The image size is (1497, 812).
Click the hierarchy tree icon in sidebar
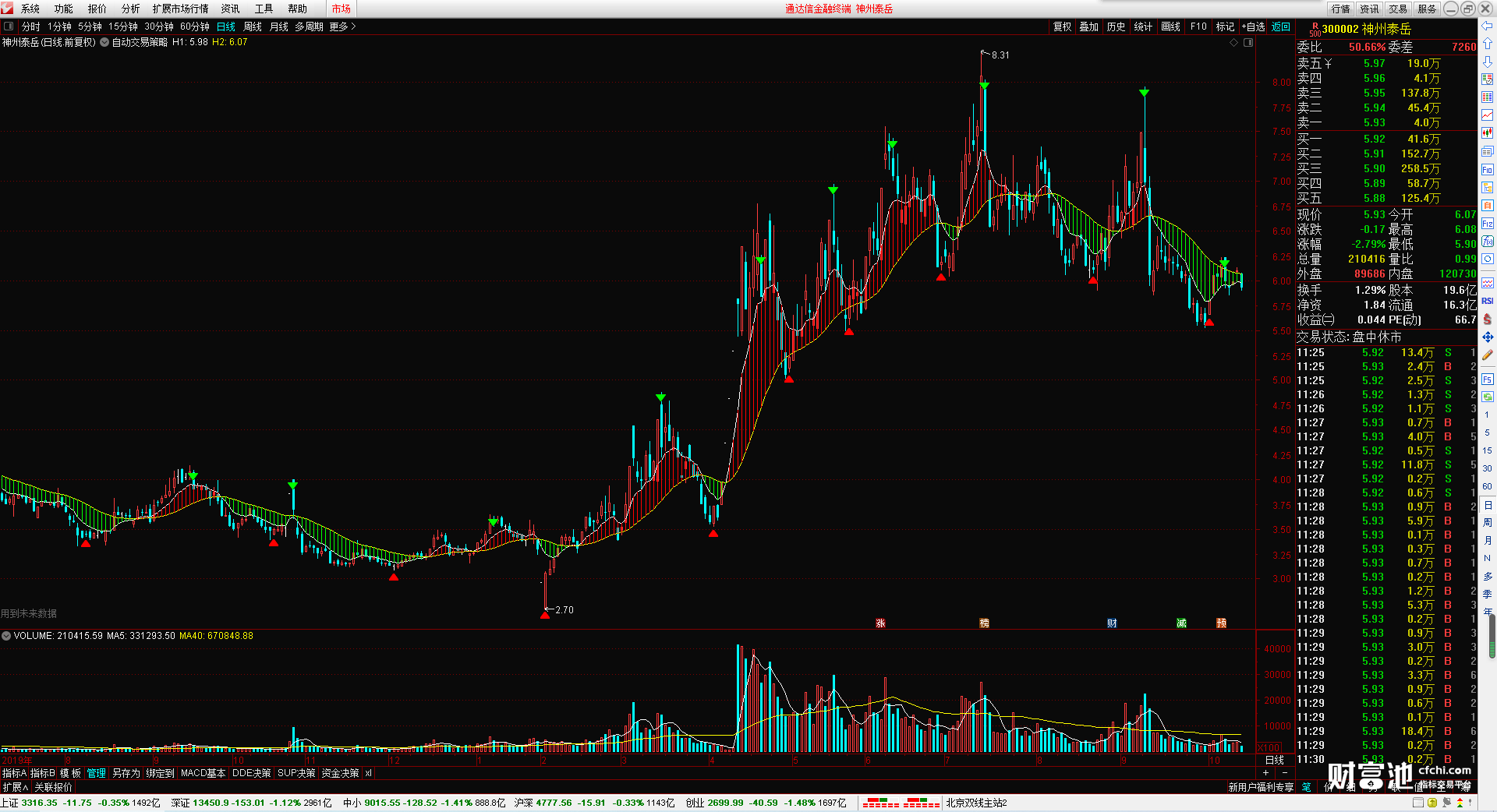tap(1488, 187)
